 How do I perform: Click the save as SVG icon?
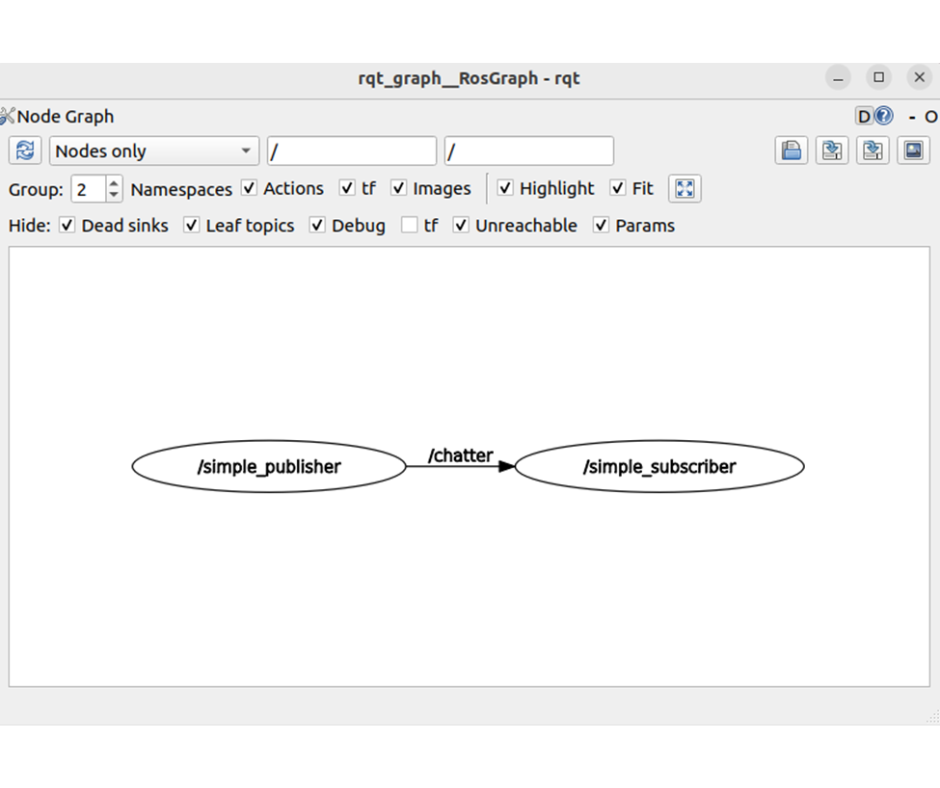(873, 151)
